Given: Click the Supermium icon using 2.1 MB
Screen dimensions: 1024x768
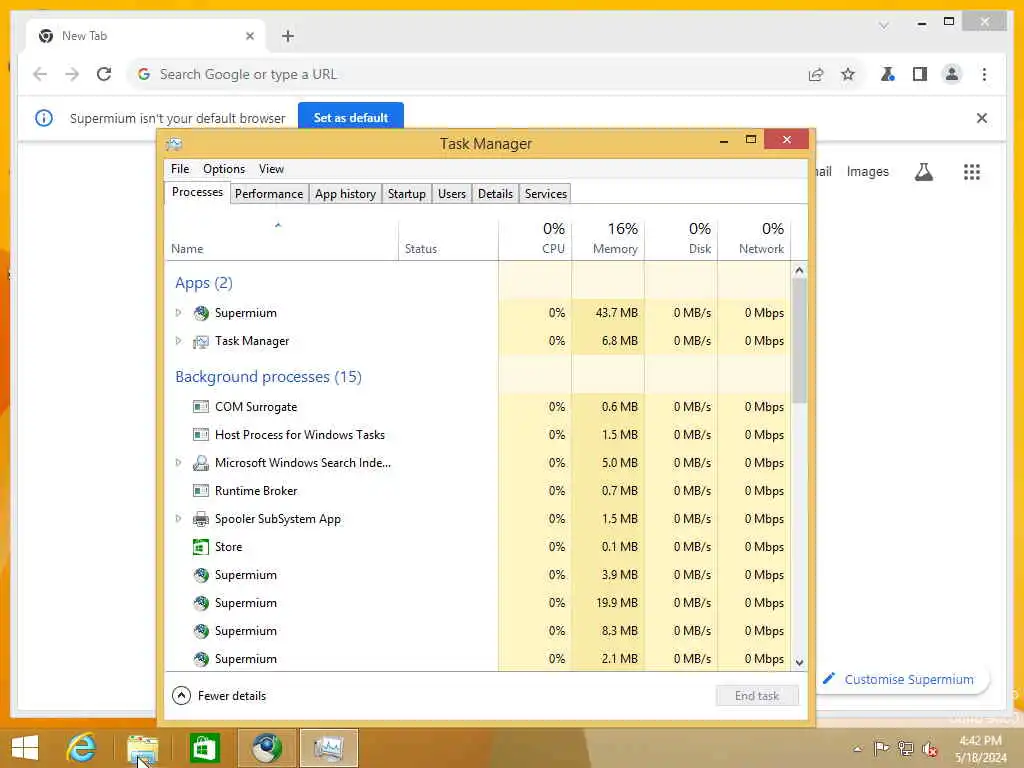Looking at the screenshot, I should pos(201,659).
